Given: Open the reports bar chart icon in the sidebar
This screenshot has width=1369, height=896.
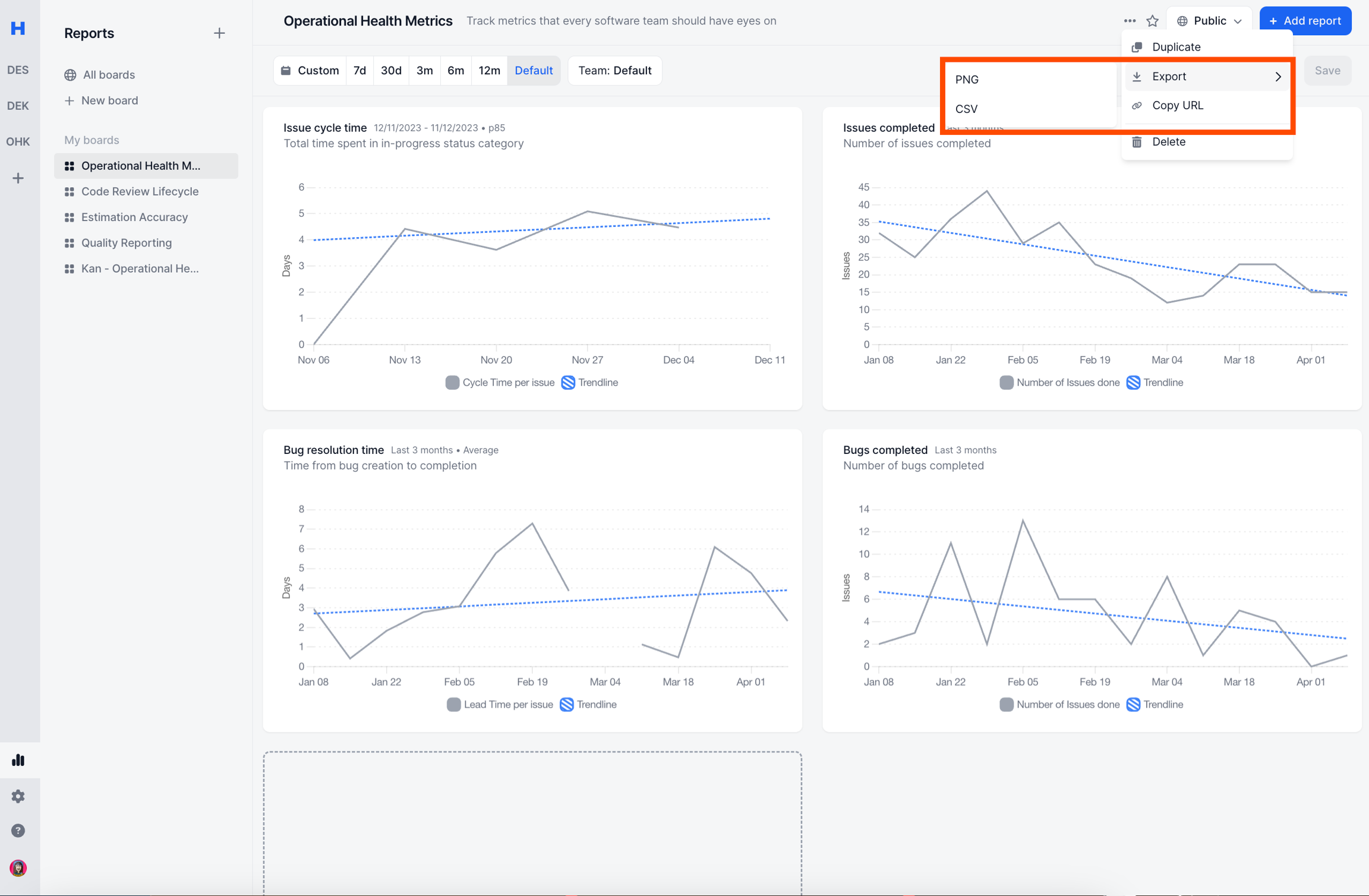Looking at the screenshot, I should [18, 760].
